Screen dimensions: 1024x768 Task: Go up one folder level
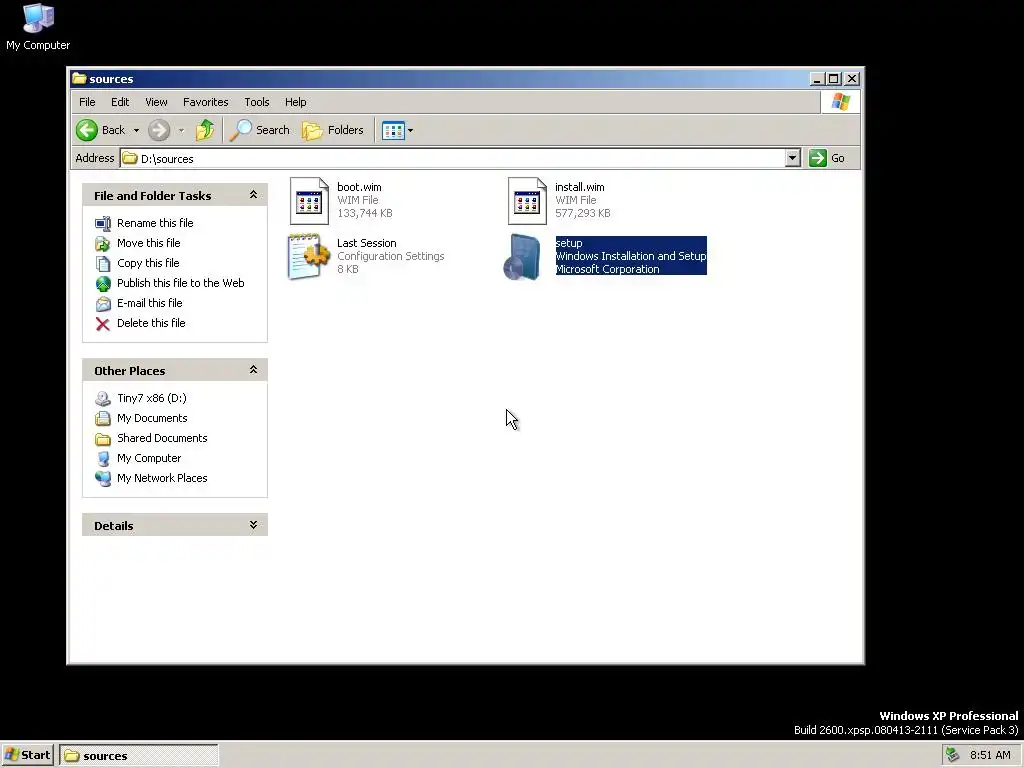205,130
